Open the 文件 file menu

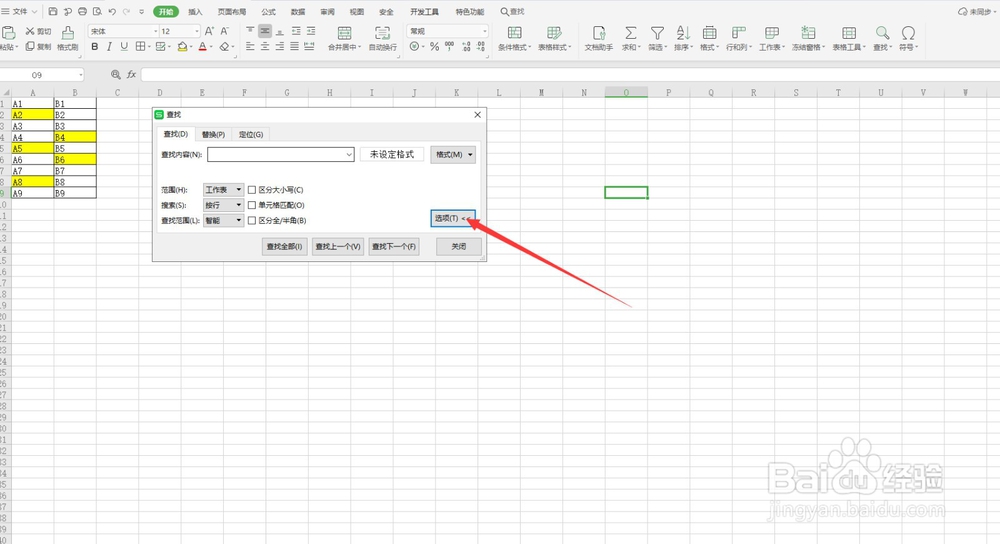pos(19,11)
